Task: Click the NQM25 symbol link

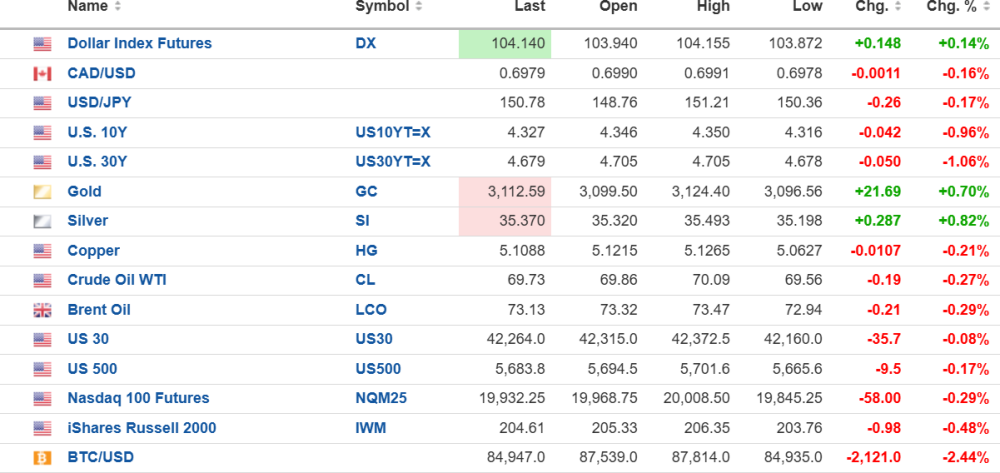Action: (381, 399)
